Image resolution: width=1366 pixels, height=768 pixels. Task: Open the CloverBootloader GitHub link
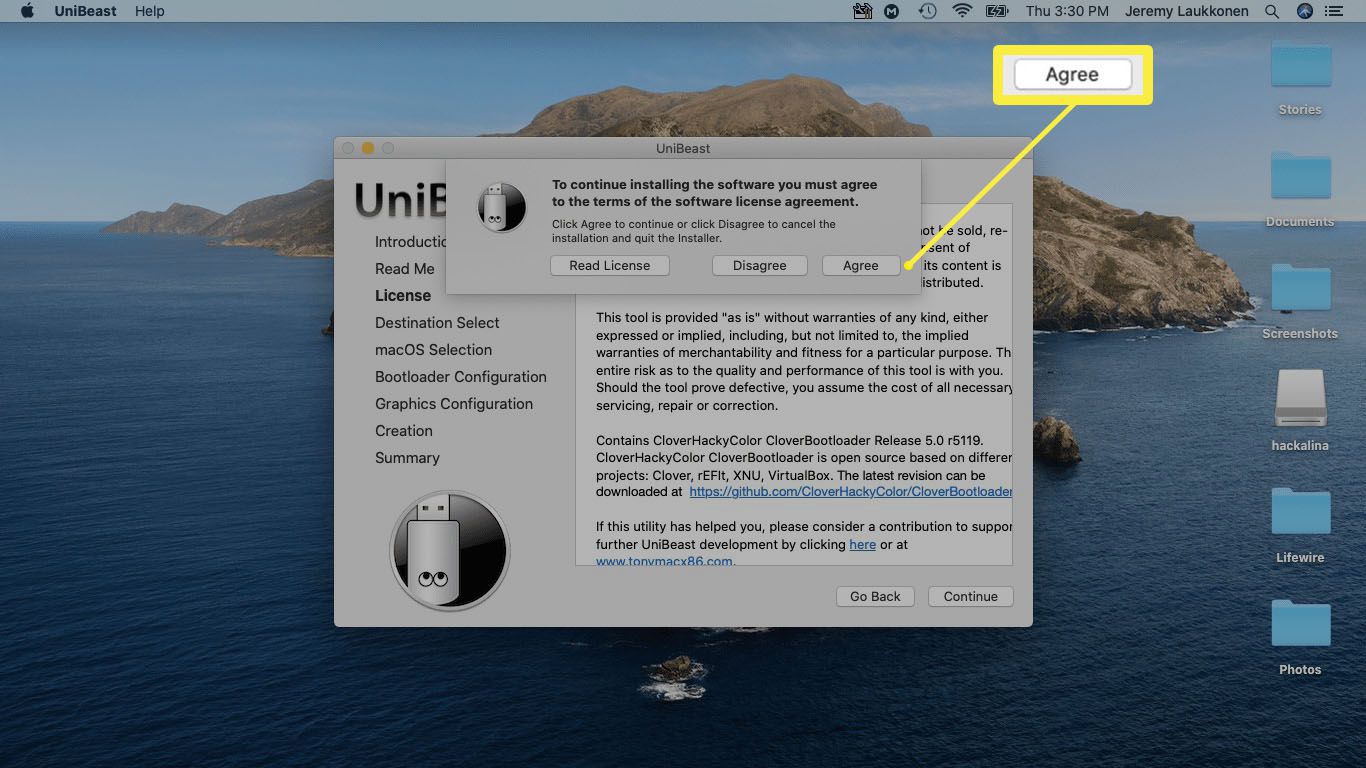pos(850,491)
